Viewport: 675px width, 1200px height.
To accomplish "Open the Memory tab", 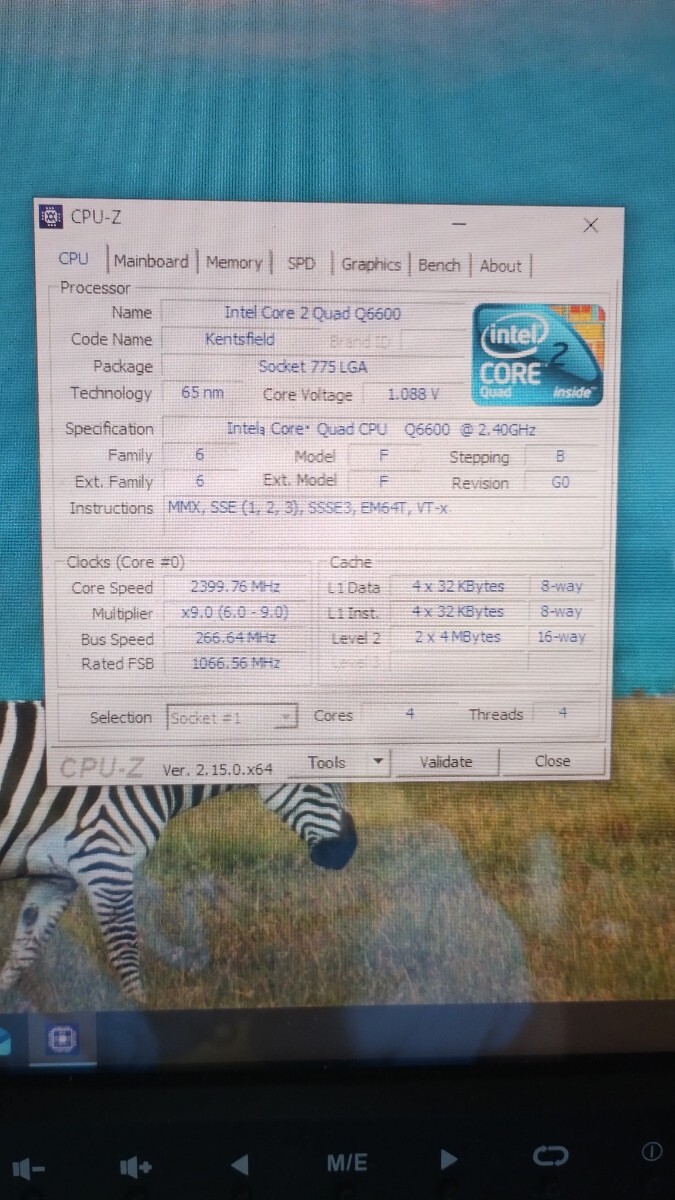I will 234,263.
